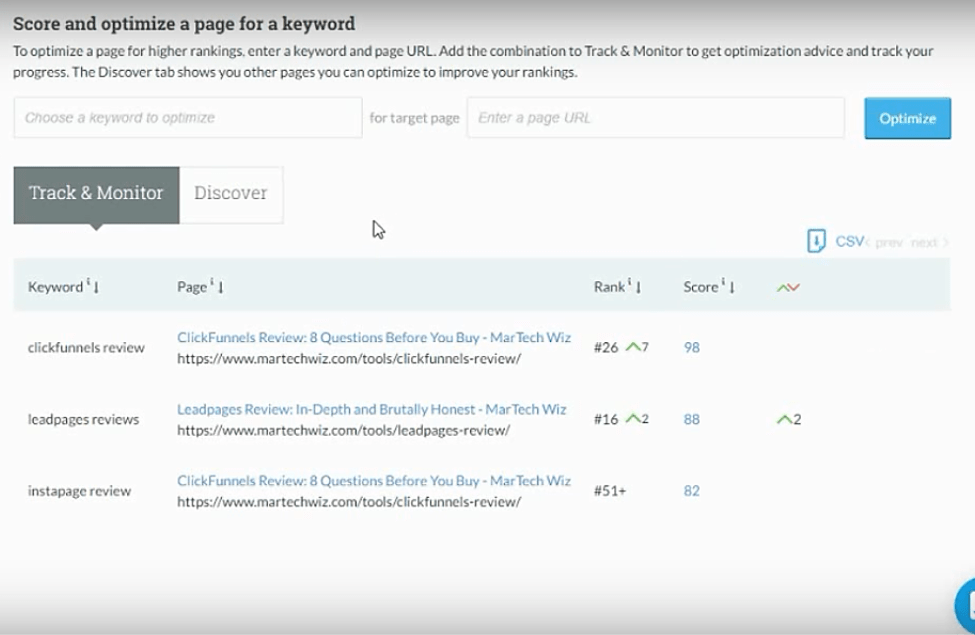Click the leadpages-review URL text
Image resolution: width=975 pixels, height=635 pixels.
pyautogui.click(x=343, y=430)
